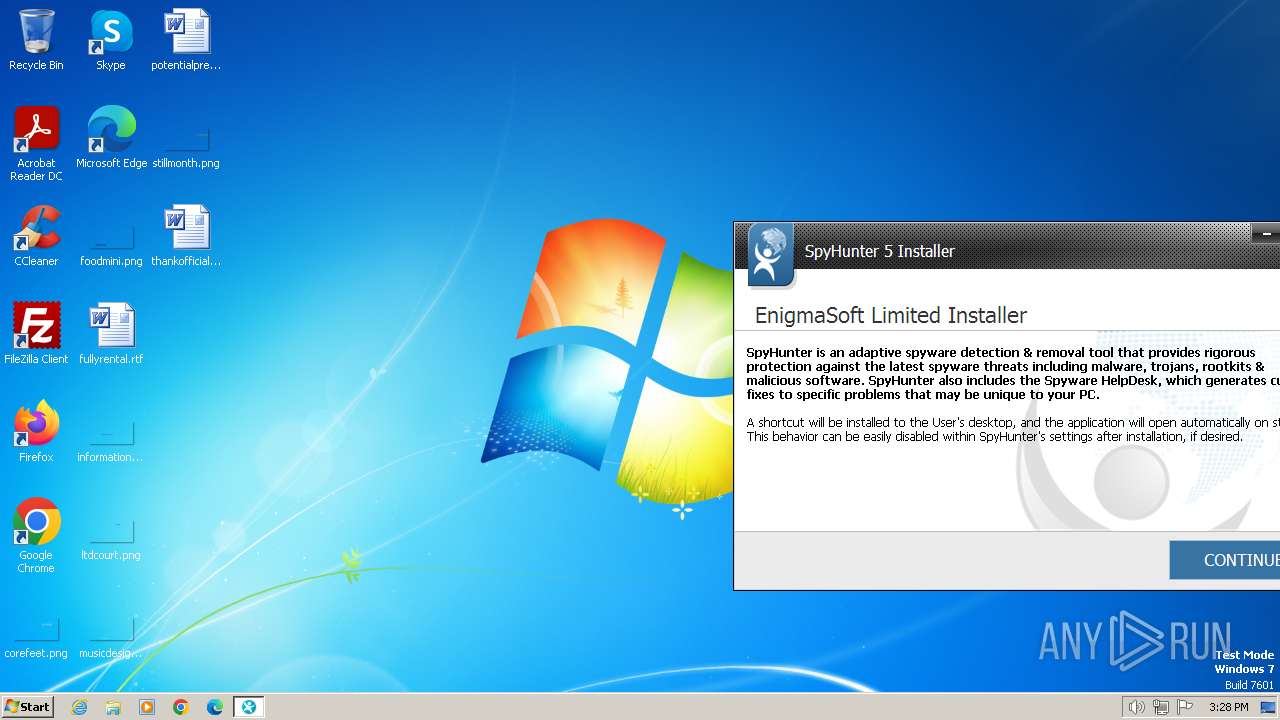Click the SpyHunter logo in title bar
The image size is (1280, 720).
tap(769, 256)
